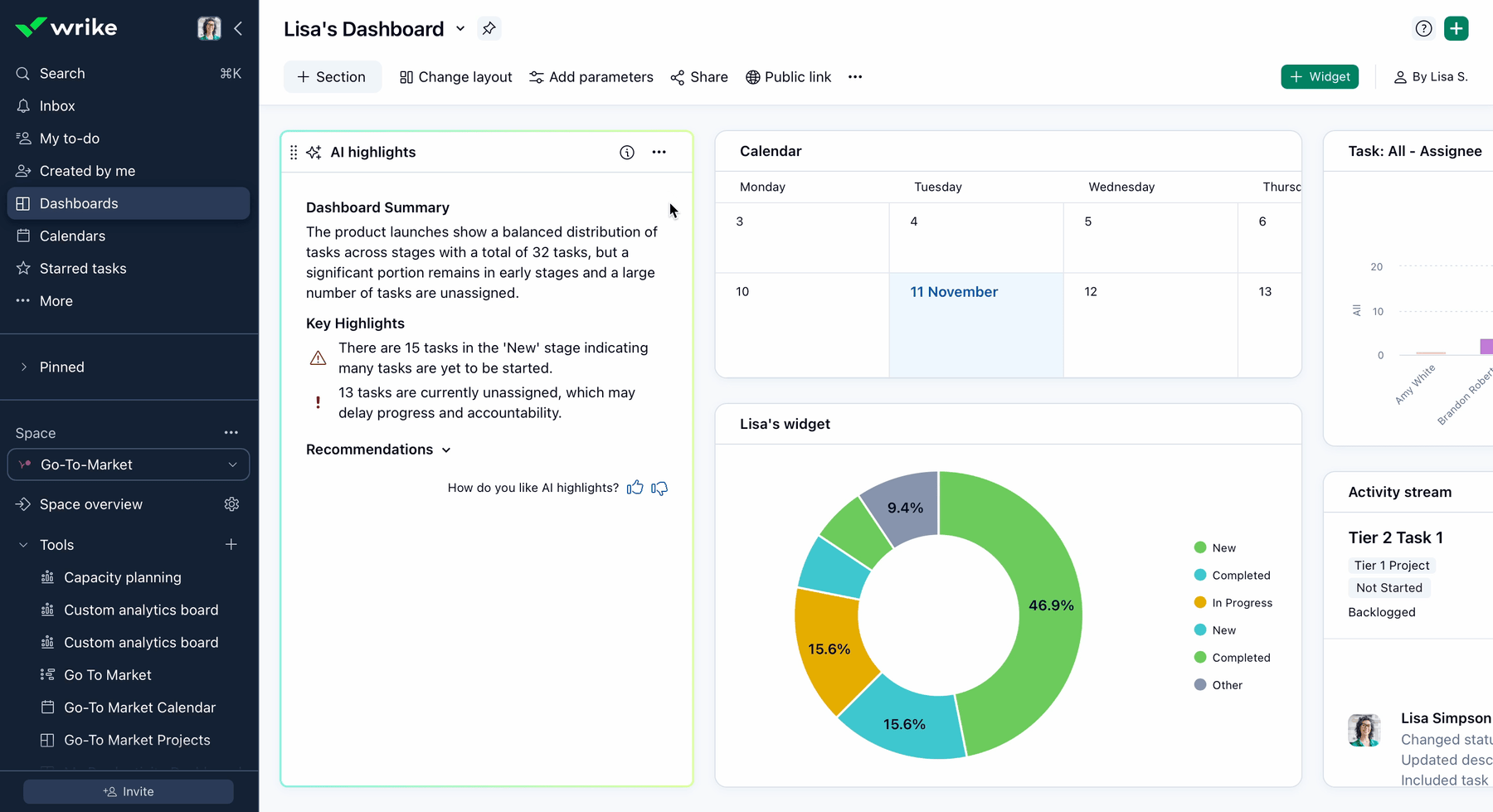1493x812 pixels.
Task: Open Space overview settings gear
Action: click(x=231, y=504)
